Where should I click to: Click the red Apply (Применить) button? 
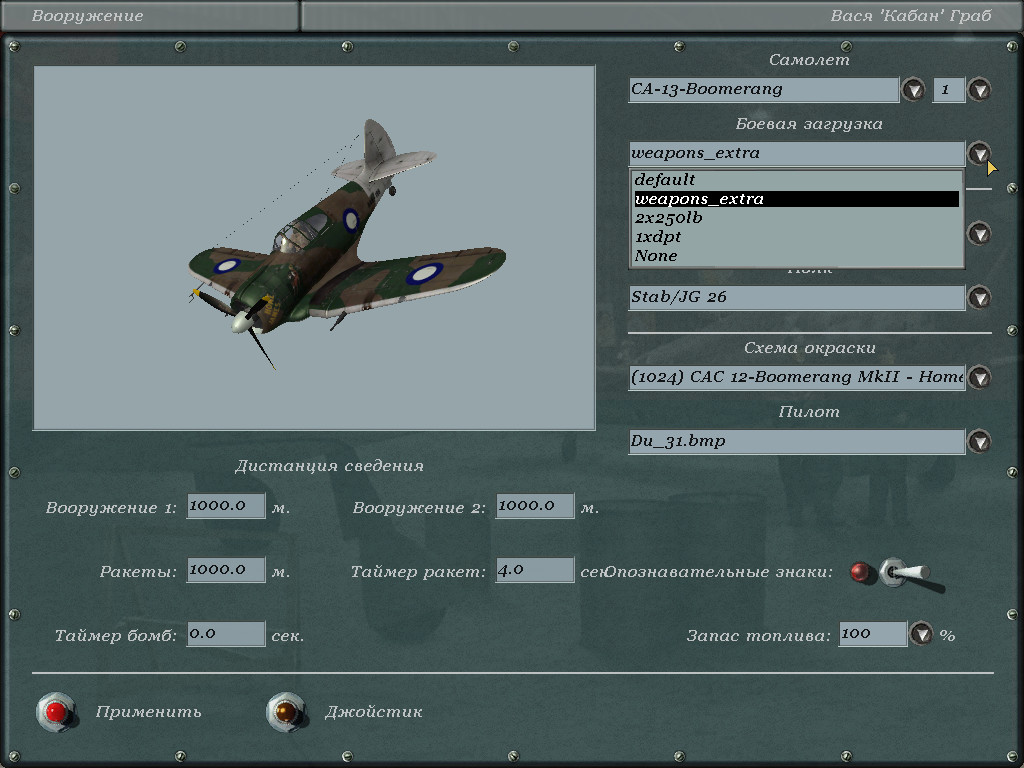coord(56,712)
